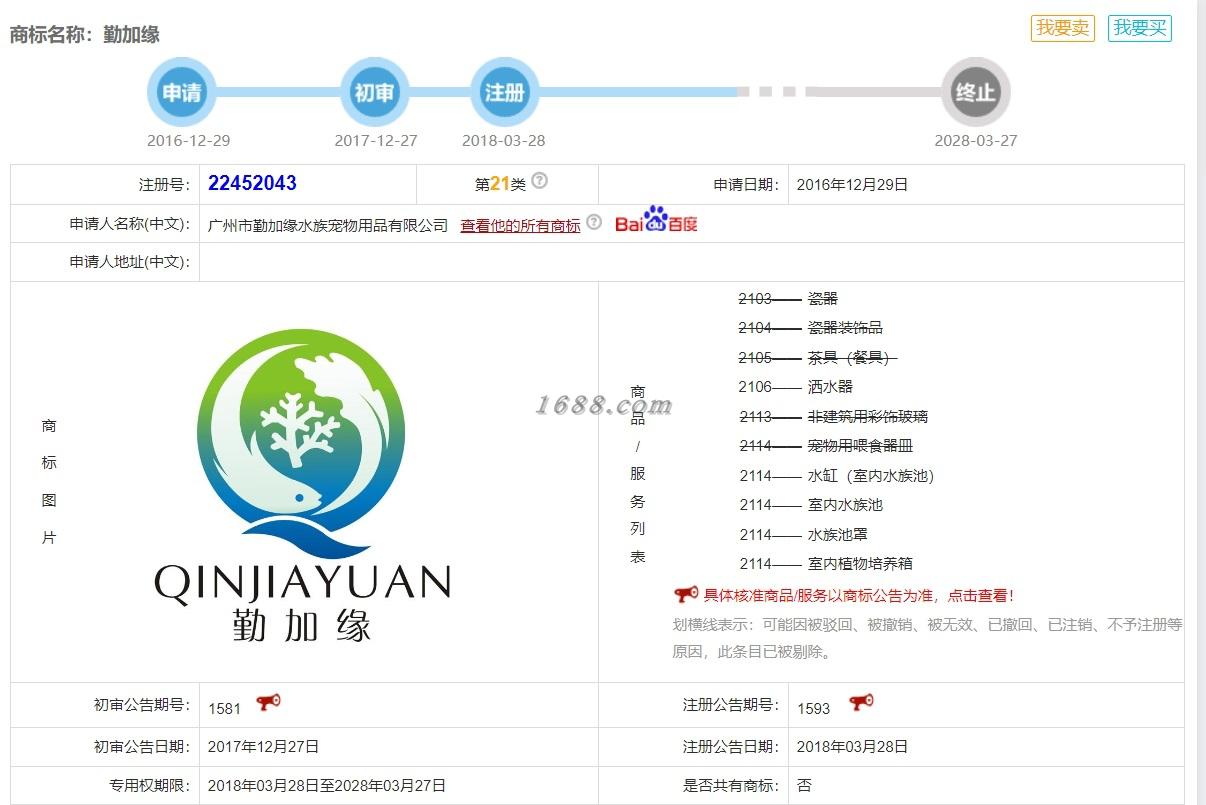The height and width of the screenshot is (805, 1206).
Task: Click registration number 22452043
Action: (252, 184)
